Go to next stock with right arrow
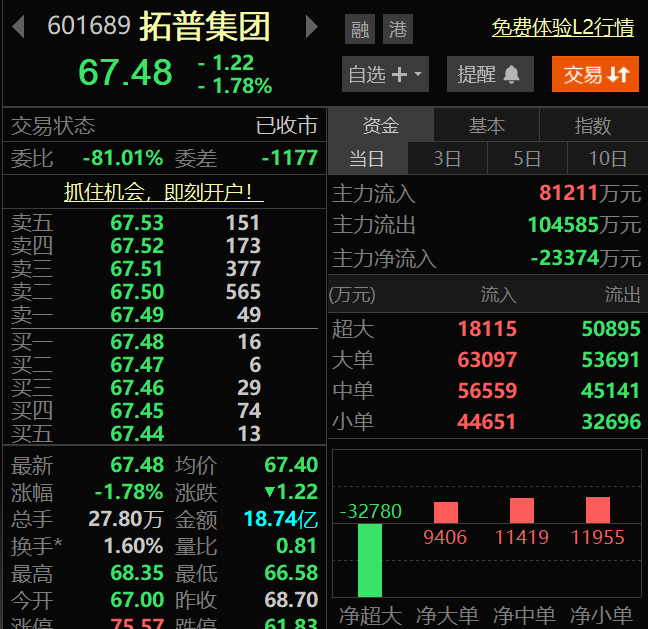 pos(312,26)
